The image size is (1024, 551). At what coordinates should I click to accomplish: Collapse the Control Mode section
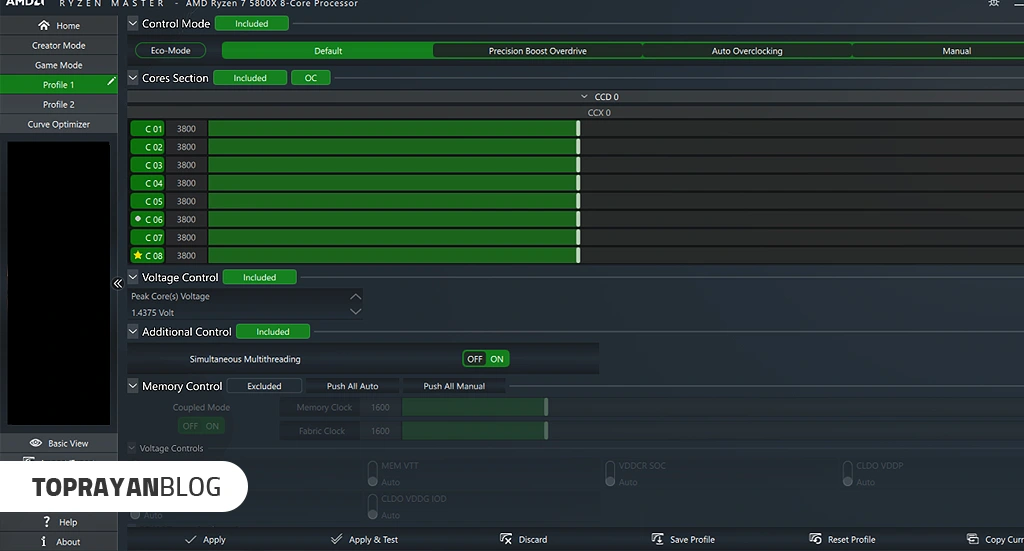[x=133, y=24]
